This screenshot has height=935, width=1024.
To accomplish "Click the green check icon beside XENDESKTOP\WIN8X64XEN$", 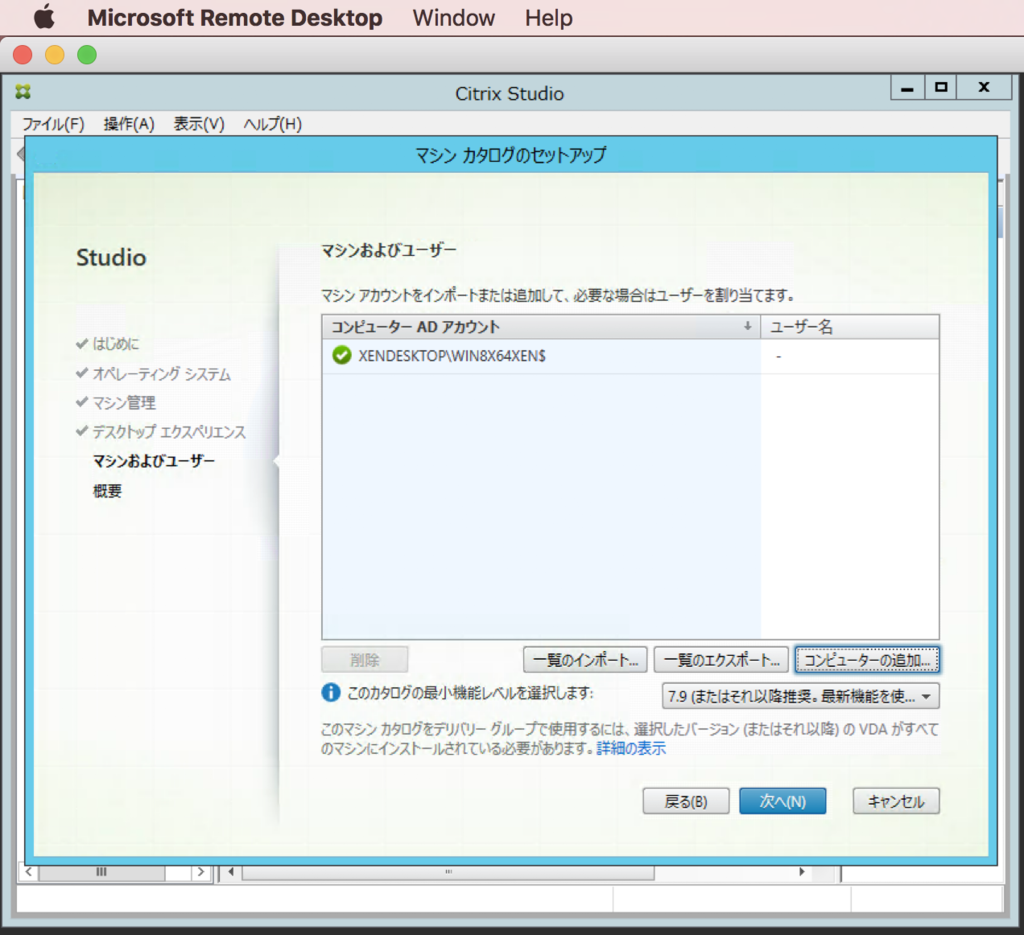I will [342, 355].
